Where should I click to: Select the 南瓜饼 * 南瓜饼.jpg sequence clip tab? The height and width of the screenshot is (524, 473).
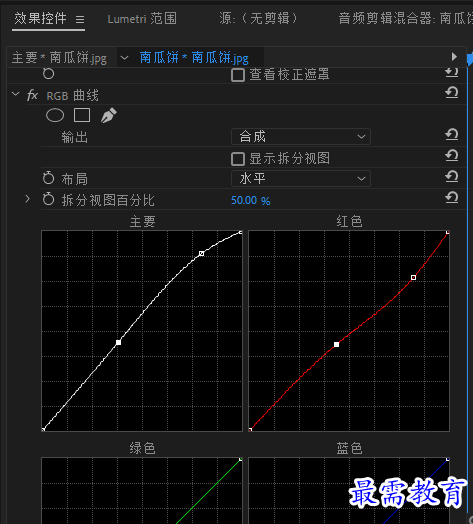pos(194,58)
